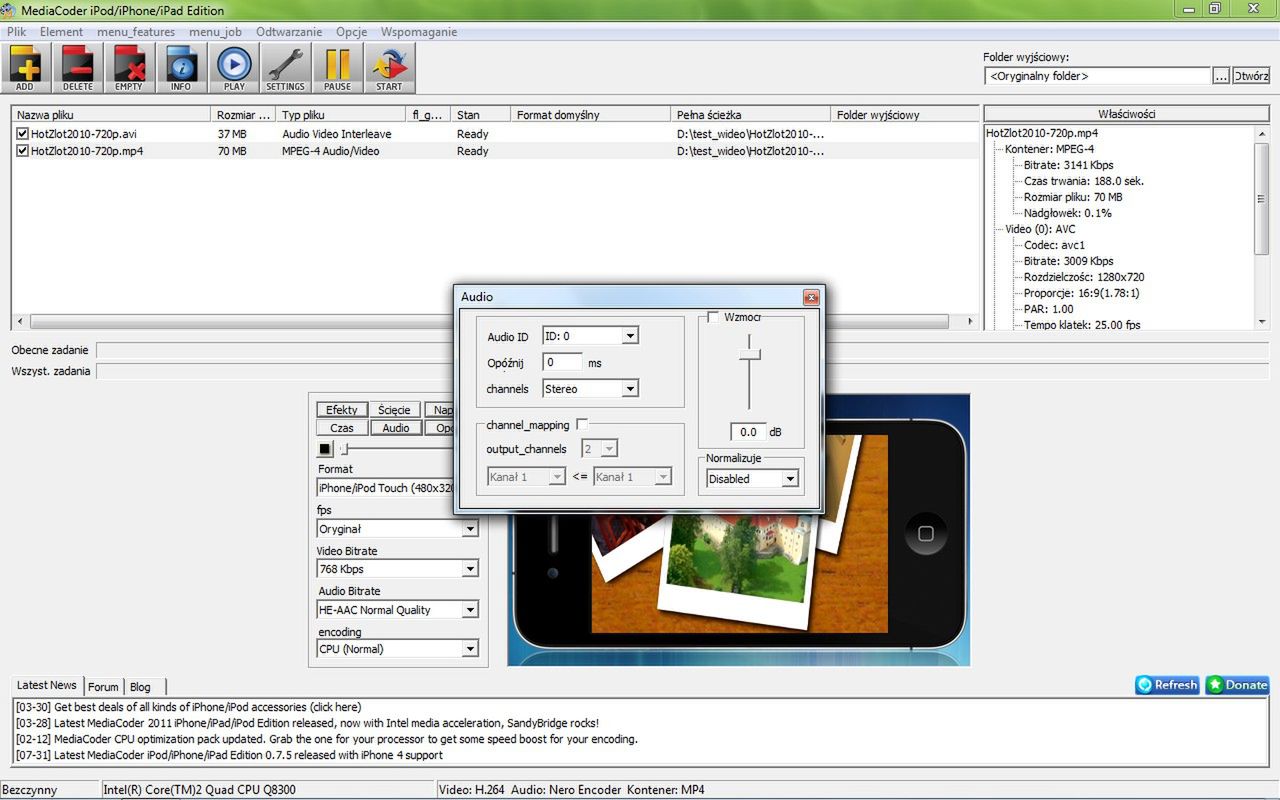Click the Nazwa pliku column header
Viewport: 1280px width, 800px height.
tap(110, 115)
